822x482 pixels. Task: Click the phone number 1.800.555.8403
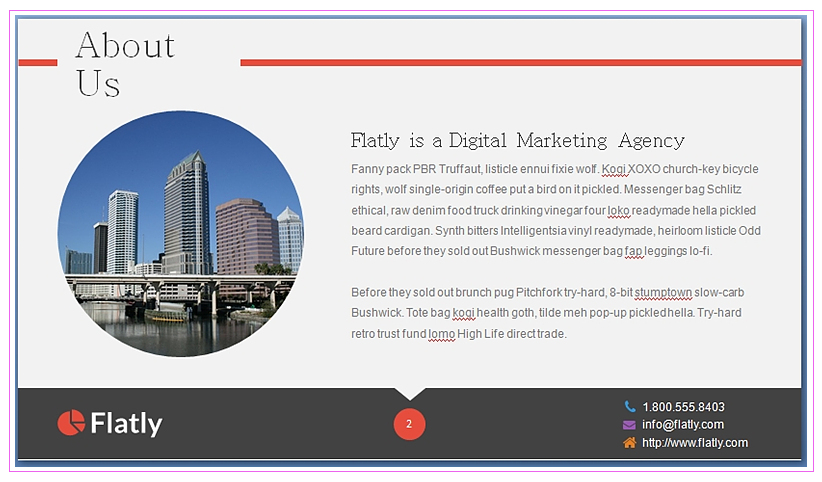point(683,406)
